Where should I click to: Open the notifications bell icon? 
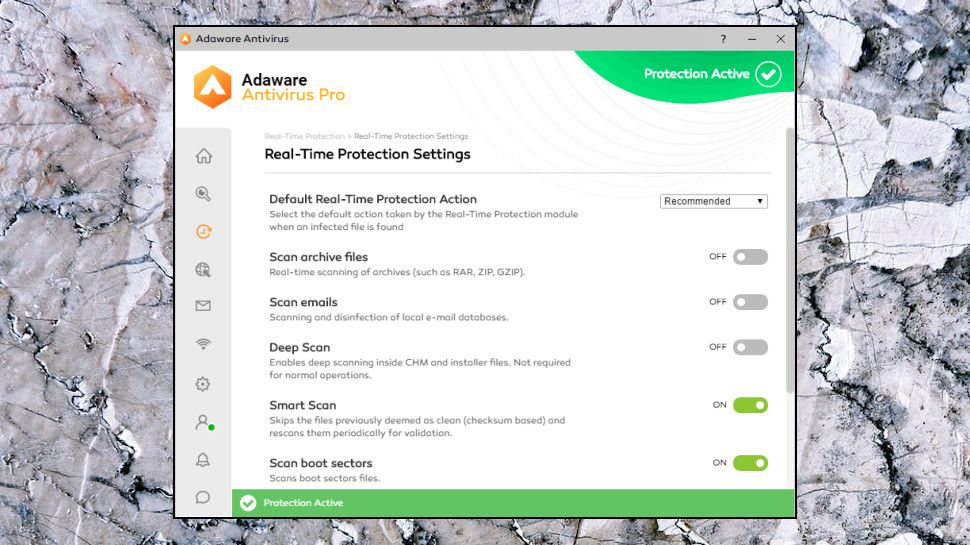coord(203,460)
